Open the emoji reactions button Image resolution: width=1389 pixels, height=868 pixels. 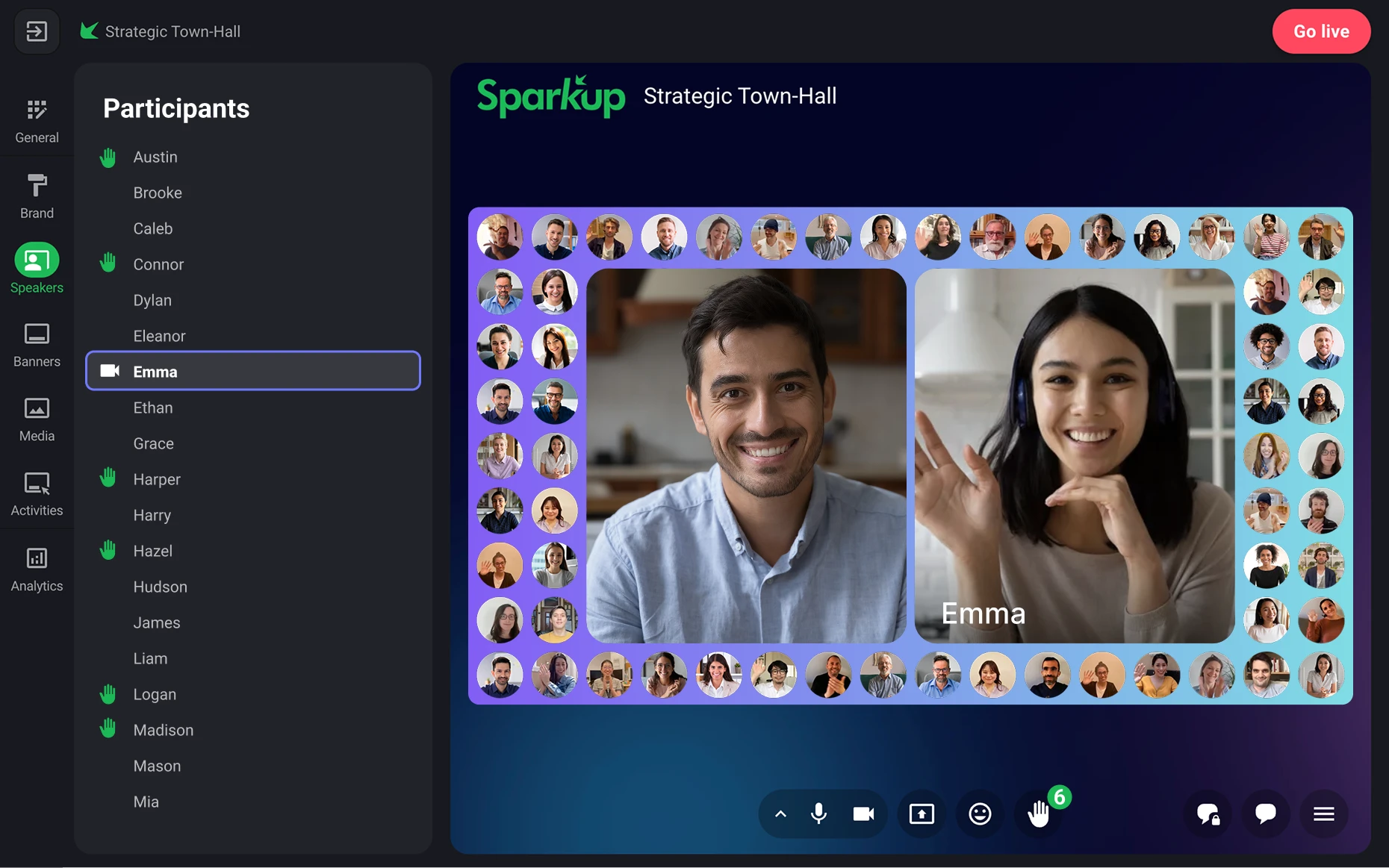coord(980,814)
